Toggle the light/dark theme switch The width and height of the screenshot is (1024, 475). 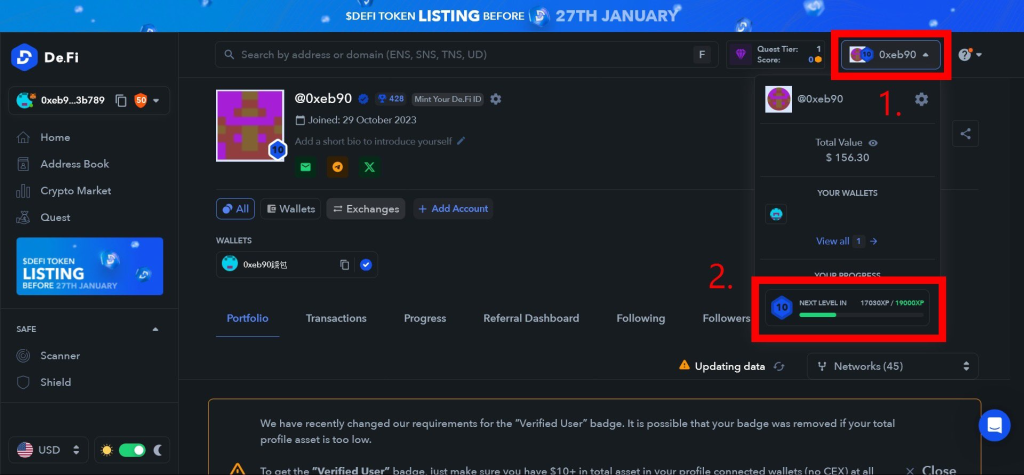pos(132,450)
